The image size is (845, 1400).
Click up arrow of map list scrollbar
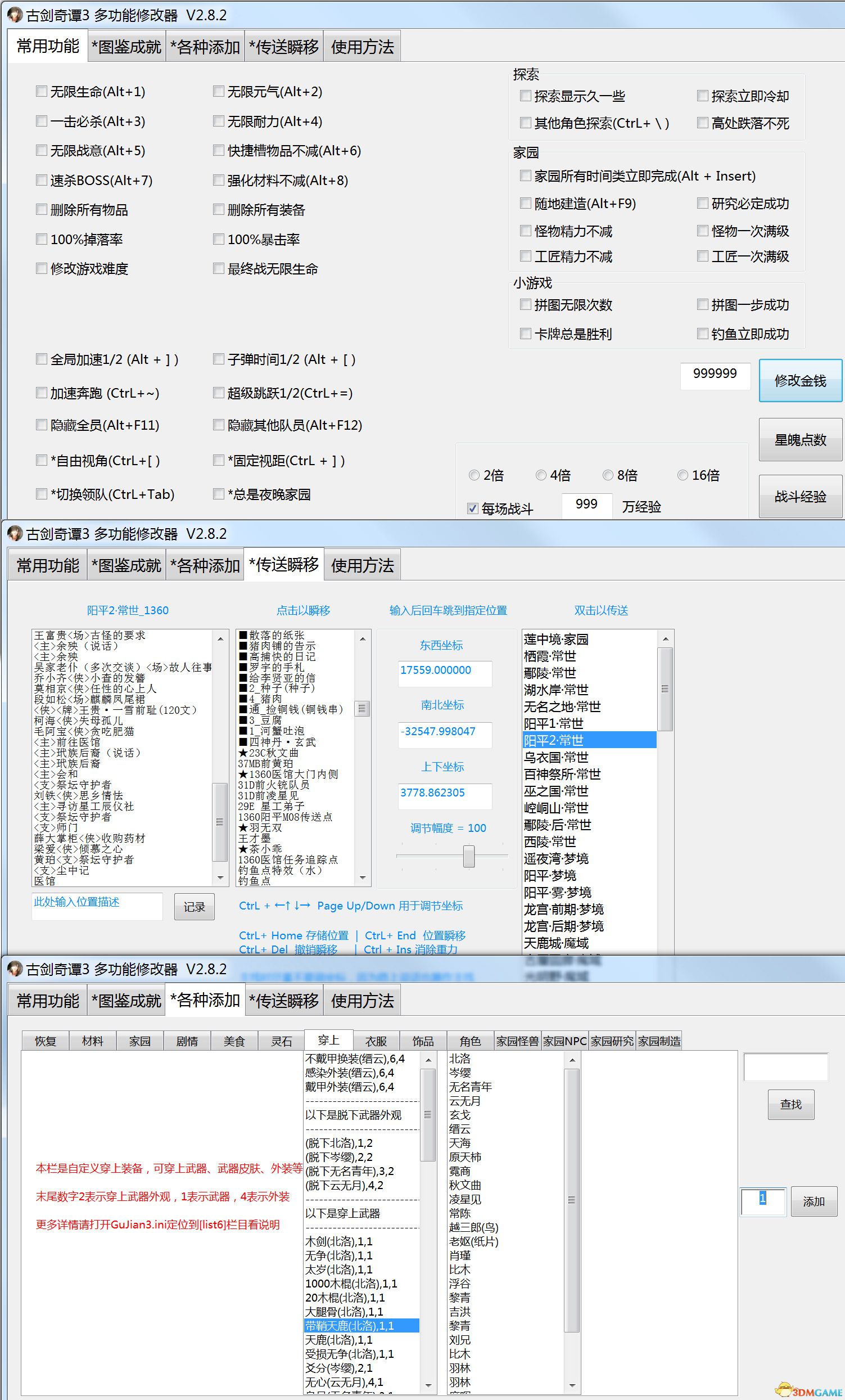pos(665,638)
